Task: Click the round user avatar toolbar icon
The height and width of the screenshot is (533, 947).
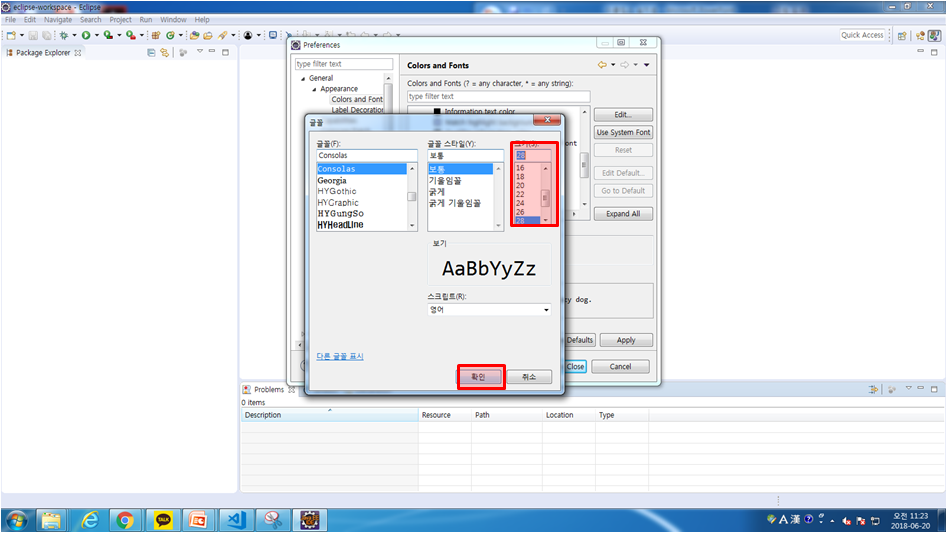Action: (x=248, y=36)
